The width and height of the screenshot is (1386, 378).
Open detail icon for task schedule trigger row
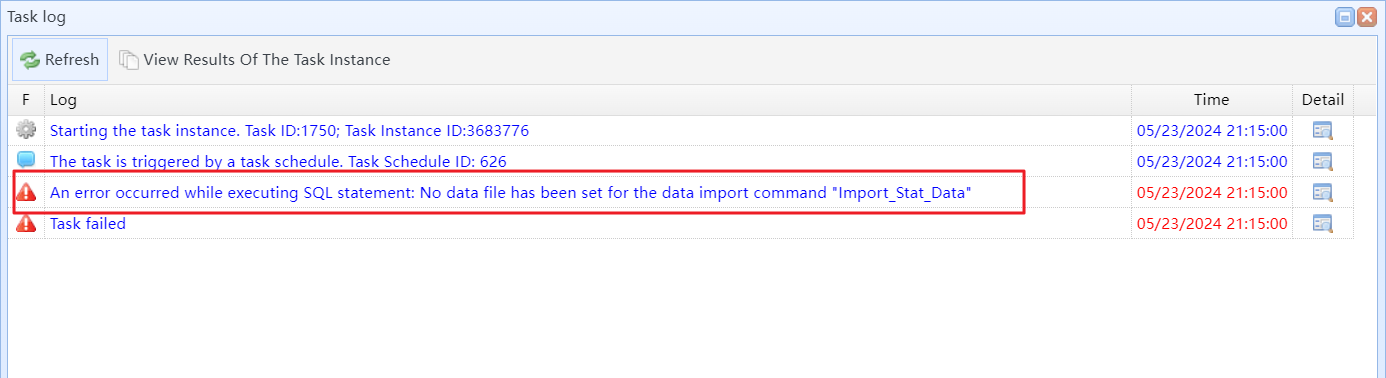(1323, 161)
